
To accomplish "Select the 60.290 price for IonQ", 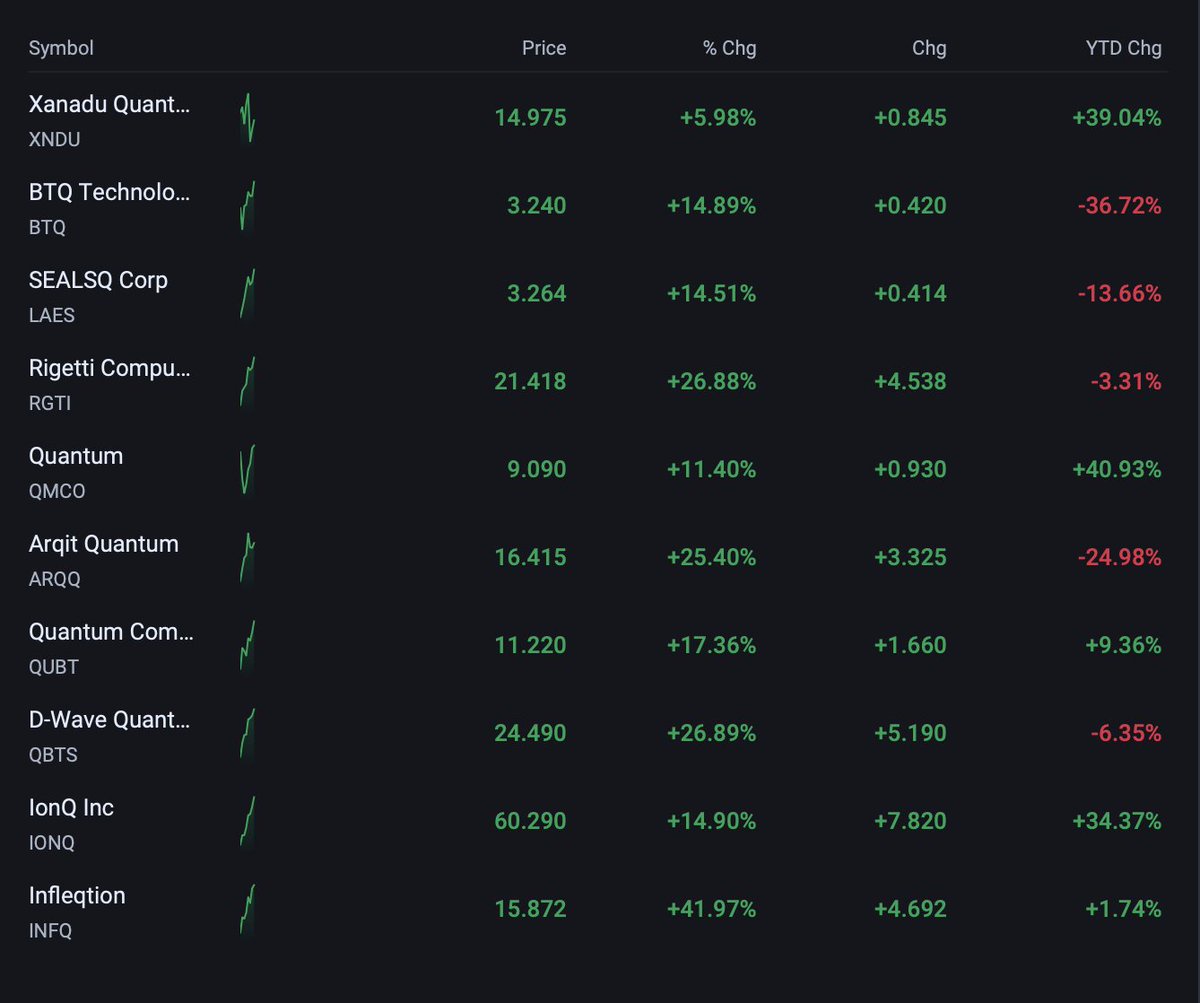I will 530,822.
